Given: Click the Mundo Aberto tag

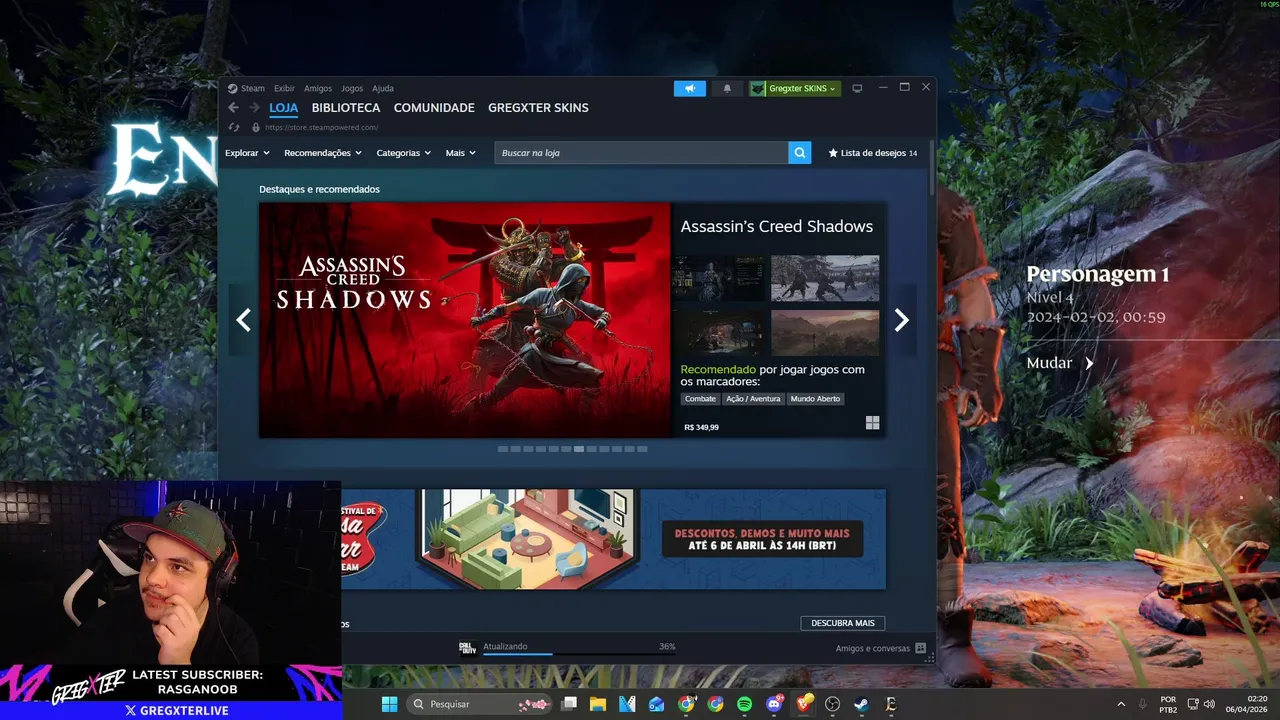Looking at the screenshot, I should 815,399.
